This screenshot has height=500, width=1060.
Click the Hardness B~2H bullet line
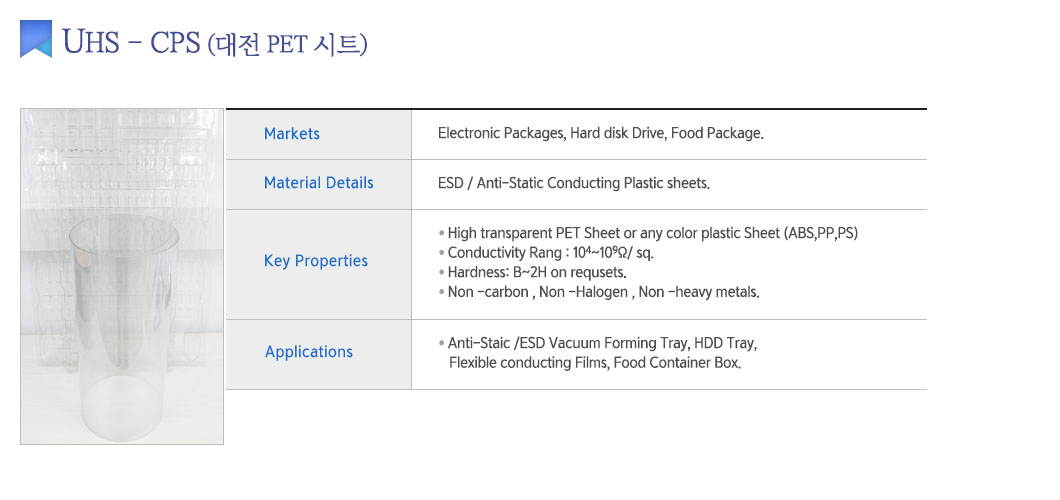tap(533, 272)
